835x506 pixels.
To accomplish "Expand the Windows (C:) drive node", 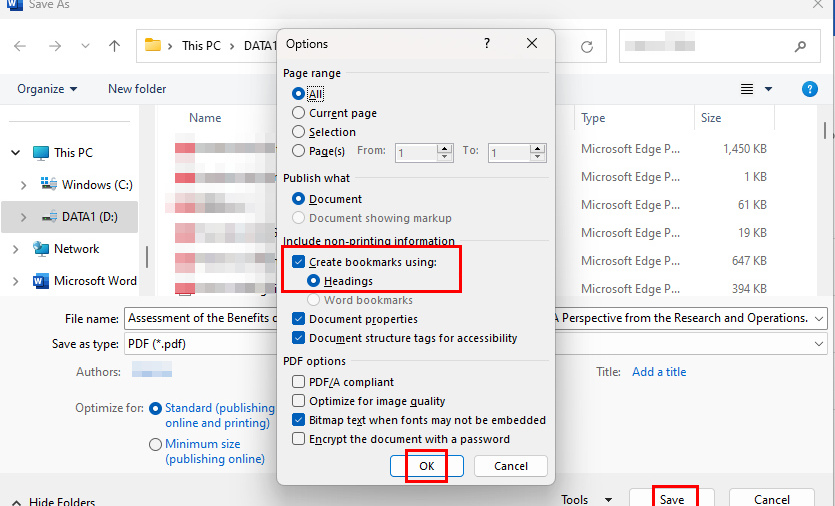I will (23, 185).
